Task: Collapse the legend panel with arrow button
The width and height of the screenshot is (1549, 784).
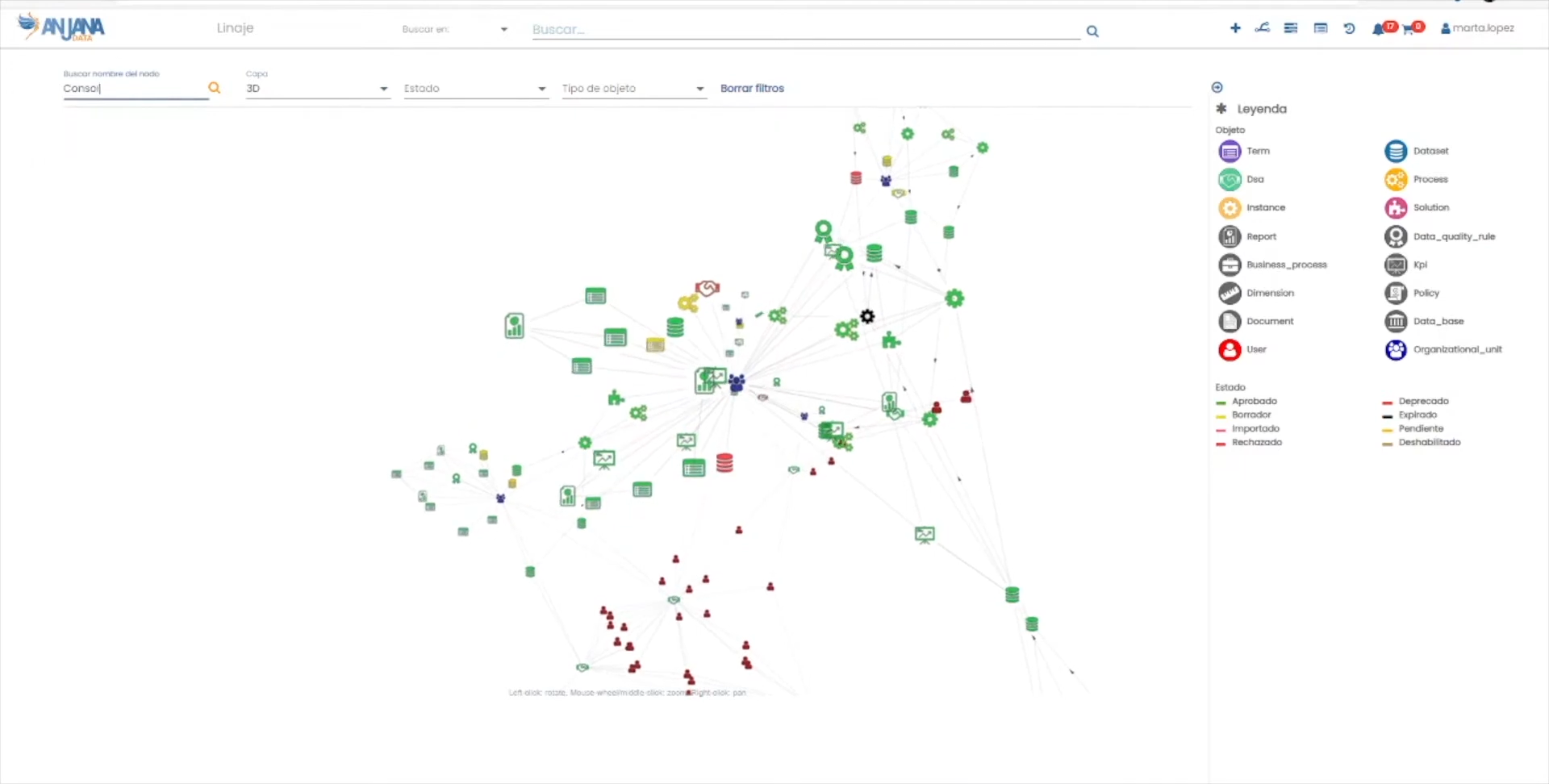Action: tap(1217, 87)
